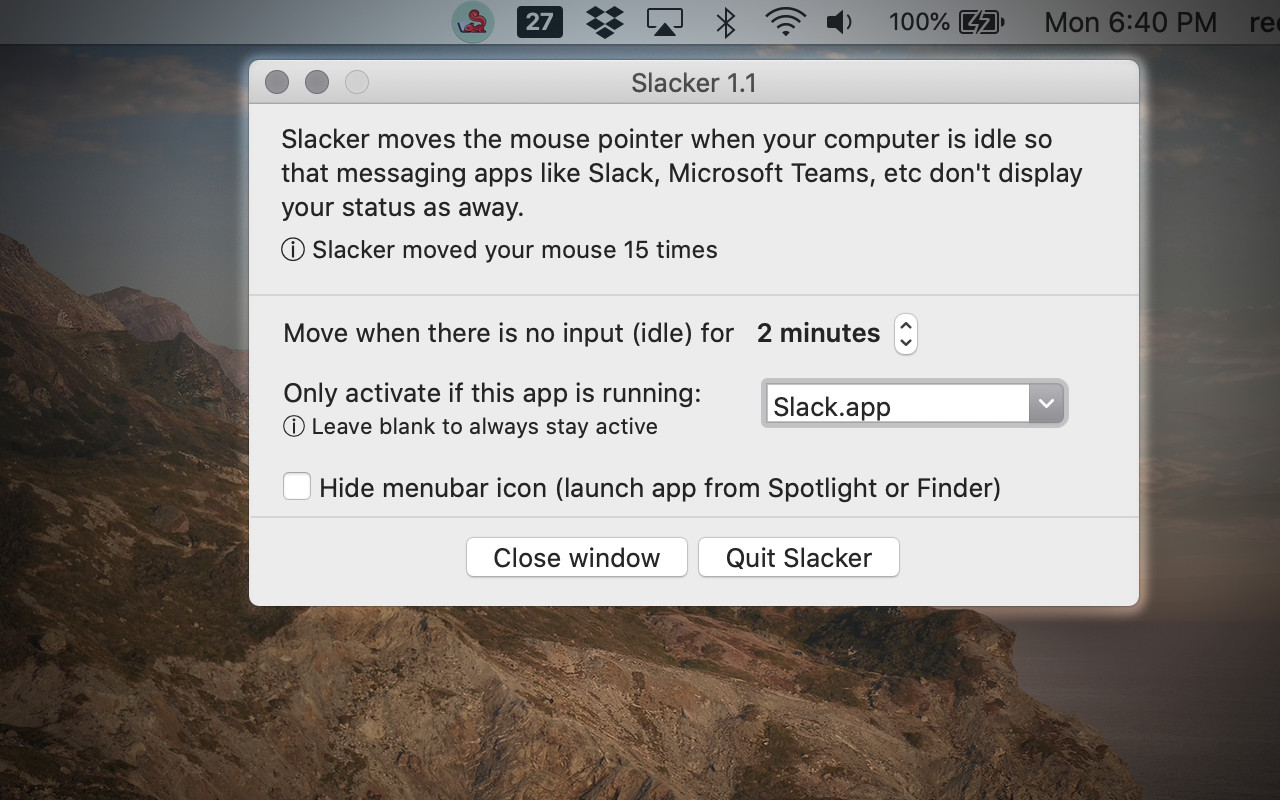The image size is (1280, 800).
Task: Expand the Slack.app combo box arrow
Action: coord(1046,404)
